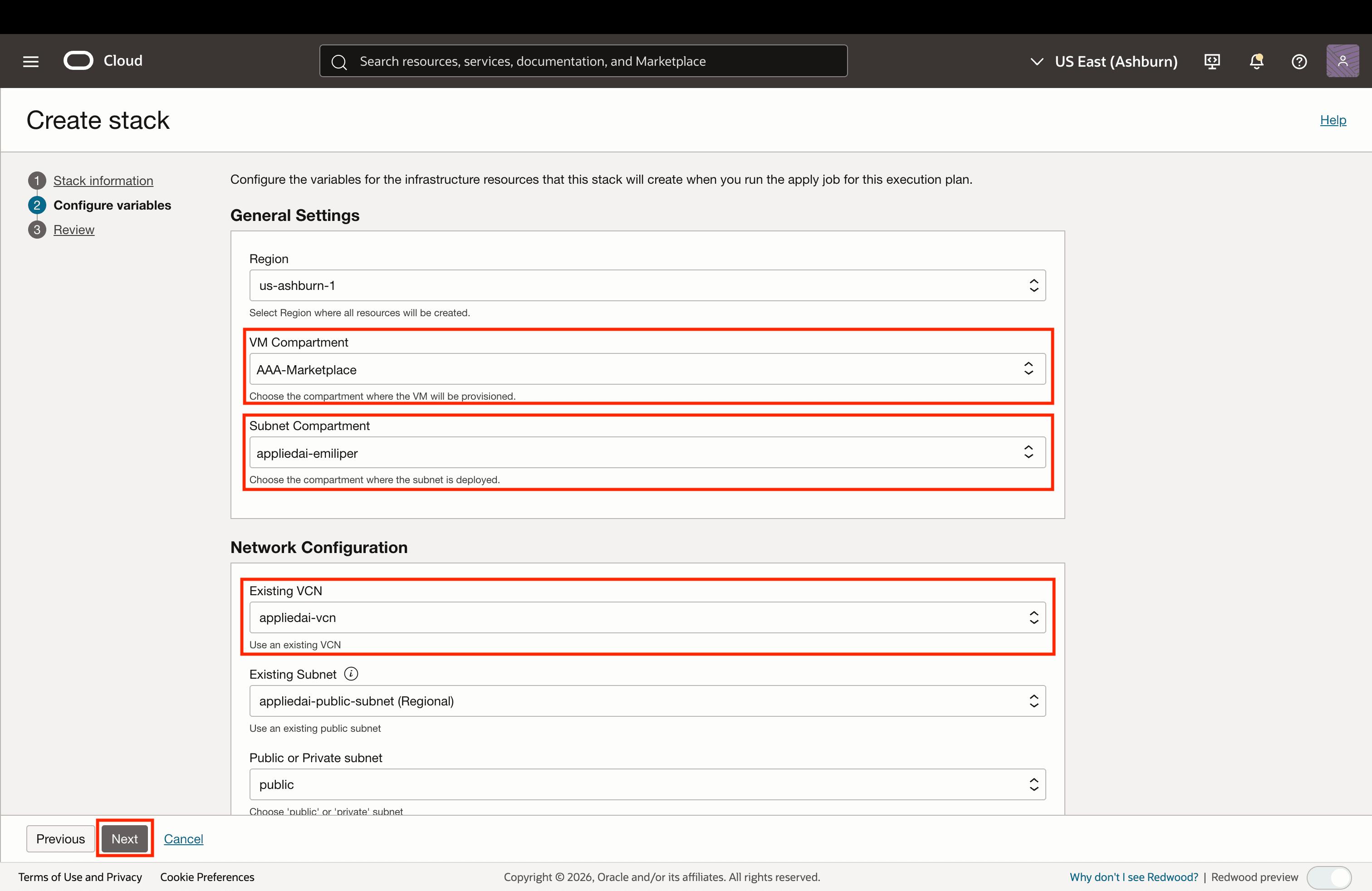1372x891 pixels.
Task: Click "Select Region where all resources" hint
Action: (360, 313)
